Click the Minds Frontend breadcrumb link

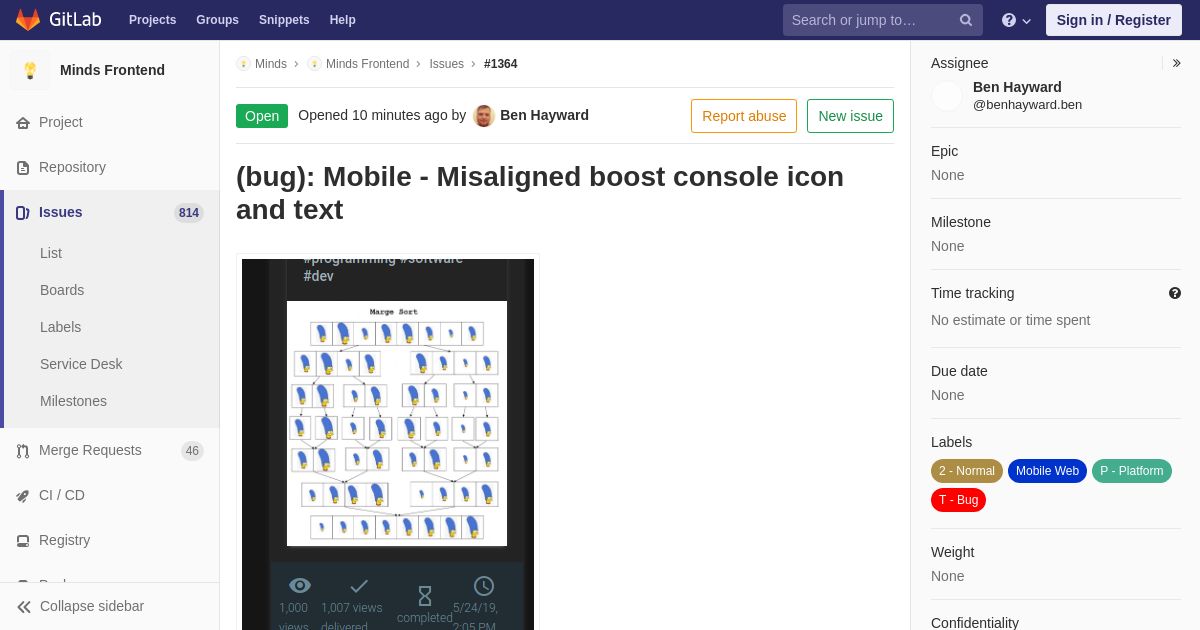tap(367, 64)
